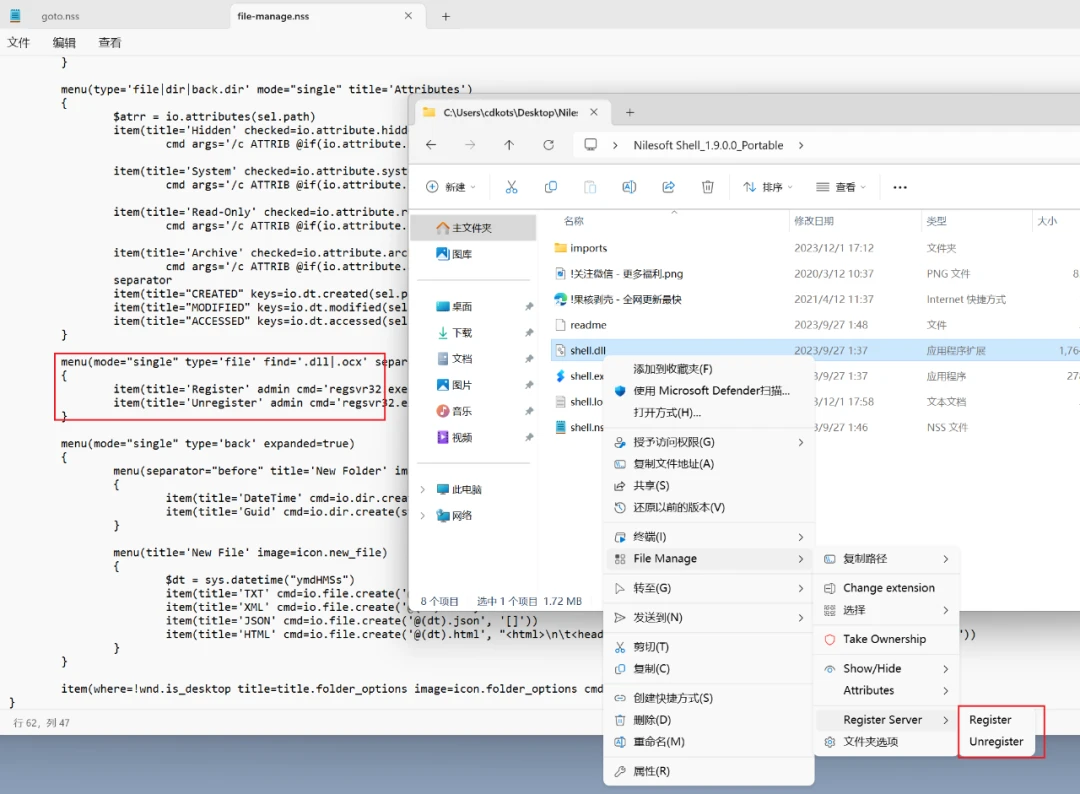Click the Refresh icon in Explorer navigation
Image resolution: width=1080 pixels, height=794 pixels.
pyautogui.click(x=548, y=145)
